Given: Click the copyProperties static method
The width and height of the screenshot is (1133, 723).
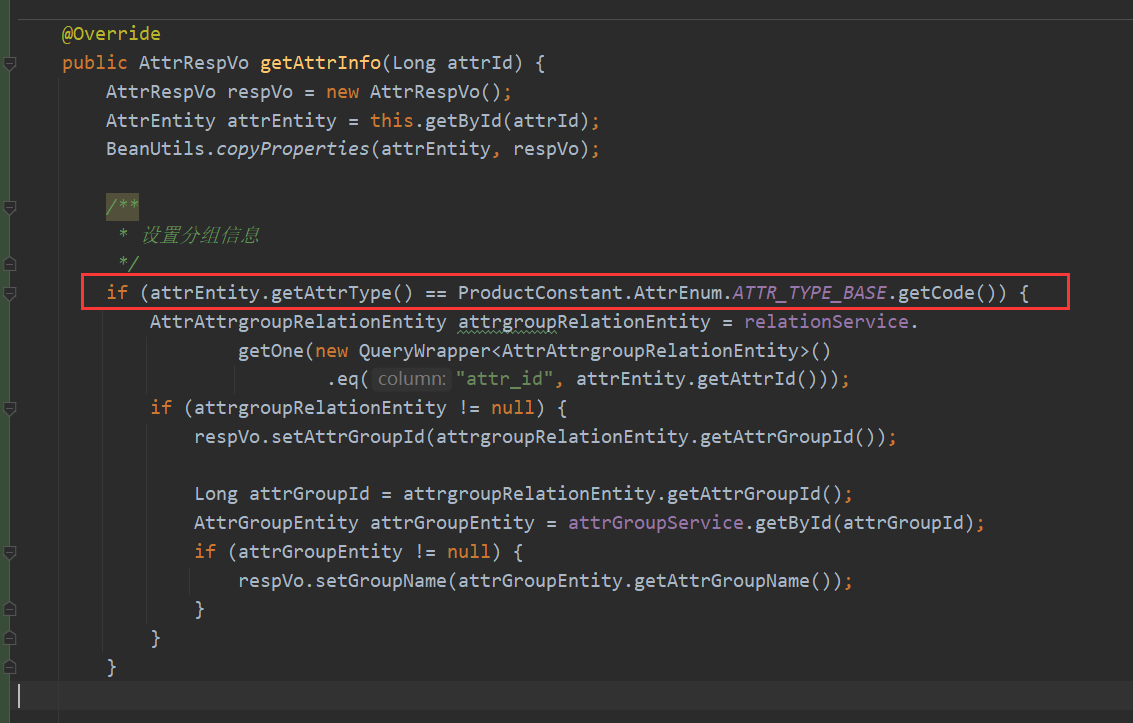Looking at the screenshot, I should (293, 149).
